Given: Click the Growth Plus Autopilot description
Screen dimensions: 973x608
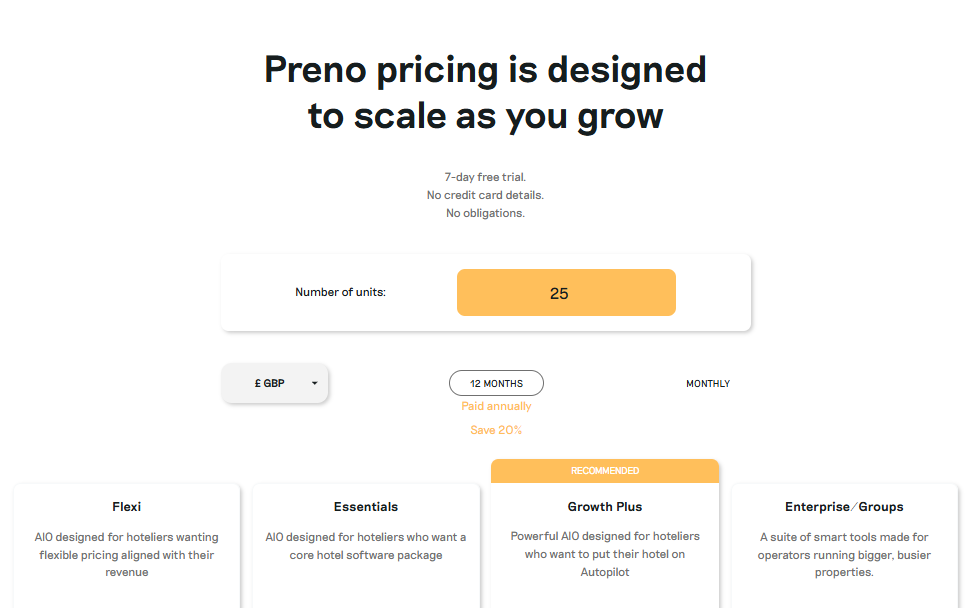Looking at the screenshot, I should [x=605, y=554].
